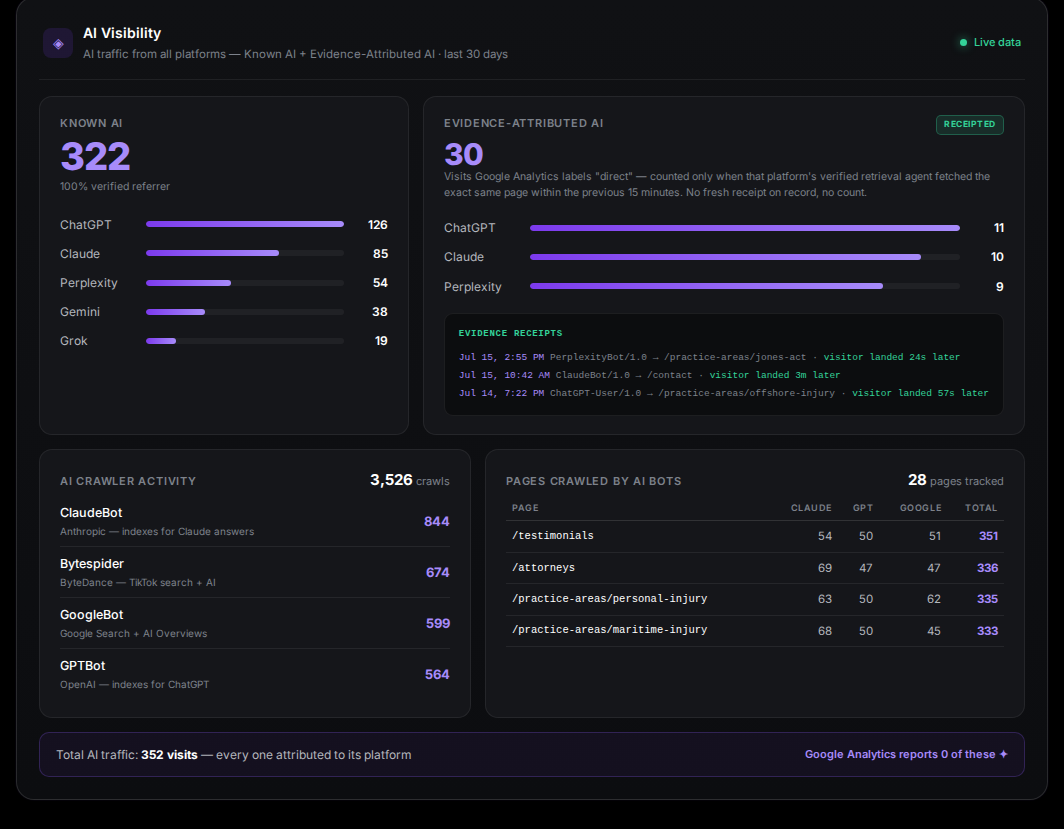Image resolution: width=1064 pixels, height=829 pixels.
Task: Click the ChatGPT count 126
Action: click(377, 225)
